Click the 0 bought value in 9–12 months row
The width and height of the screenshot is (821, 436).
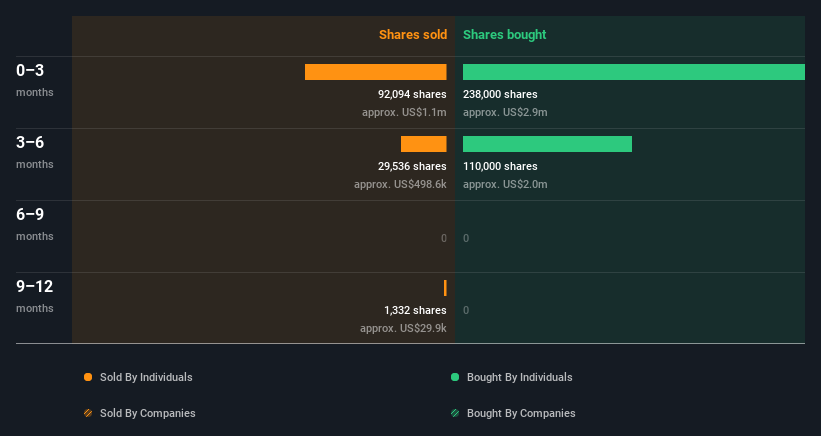[x=466, y=310]
